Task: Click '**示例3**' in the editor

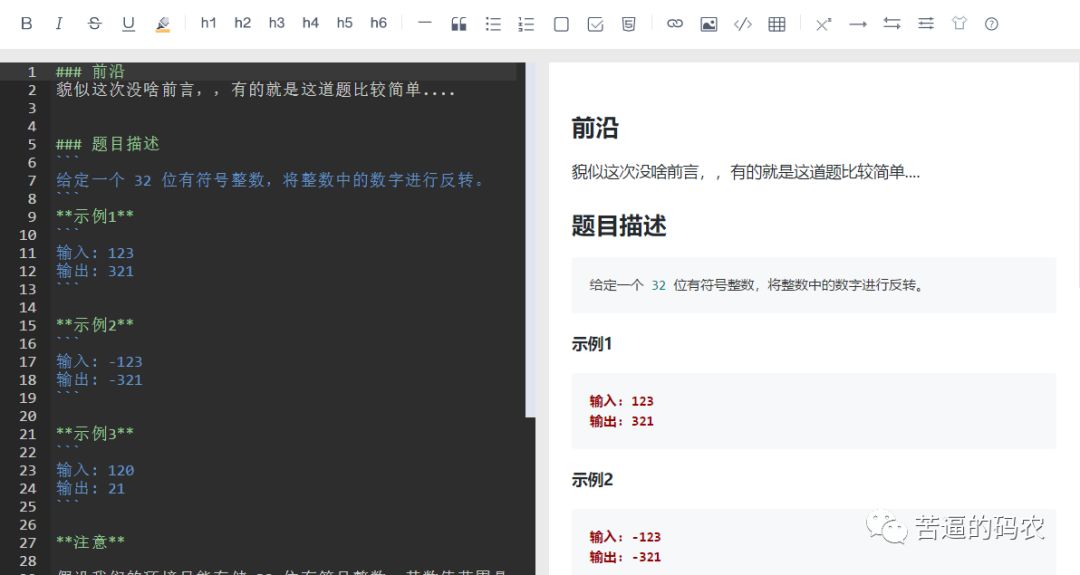Action: (95, 434)
